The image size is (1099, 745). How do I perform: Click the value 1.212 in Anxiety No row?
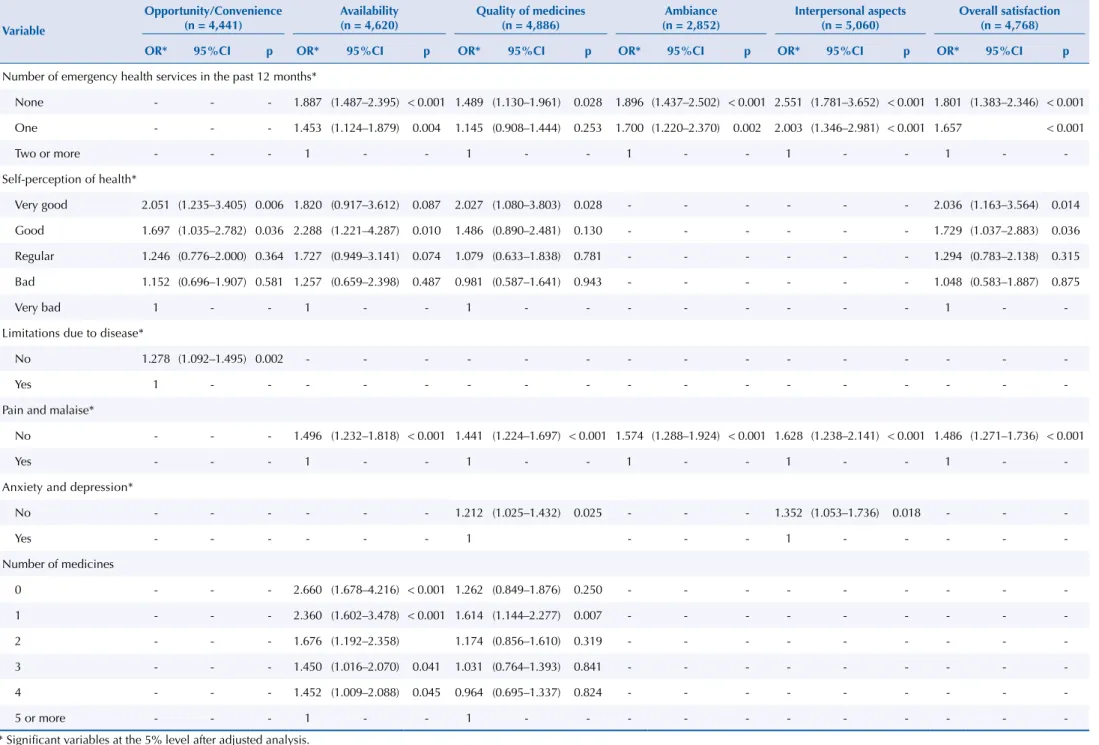[469, 513]
